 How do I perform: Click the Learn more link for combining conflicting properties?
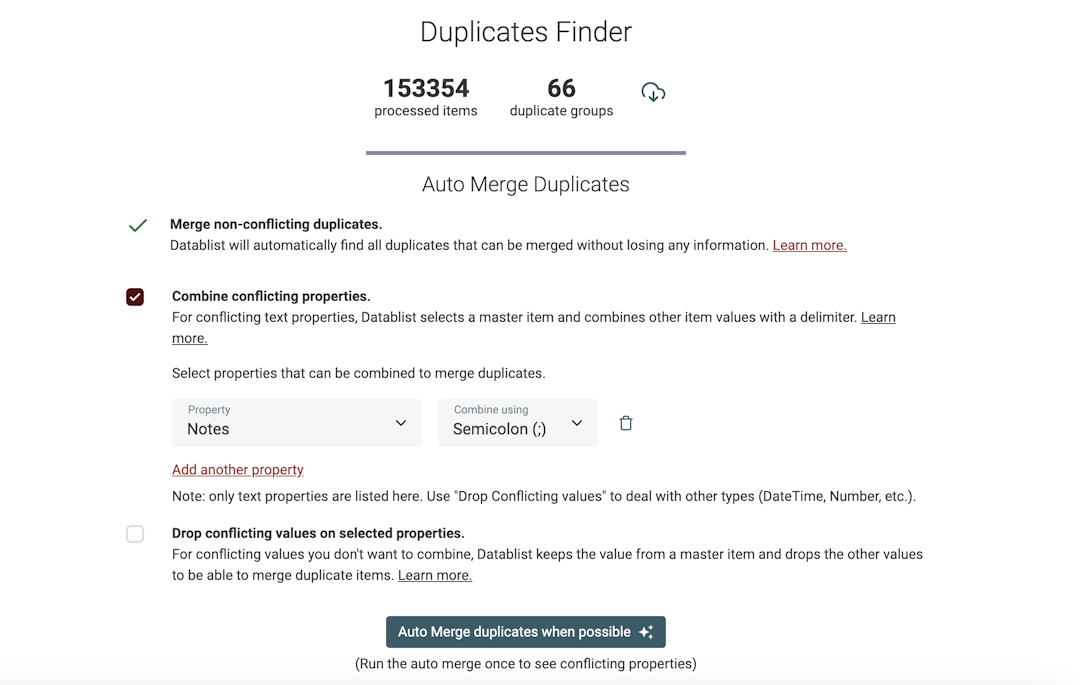coord(878,317)
